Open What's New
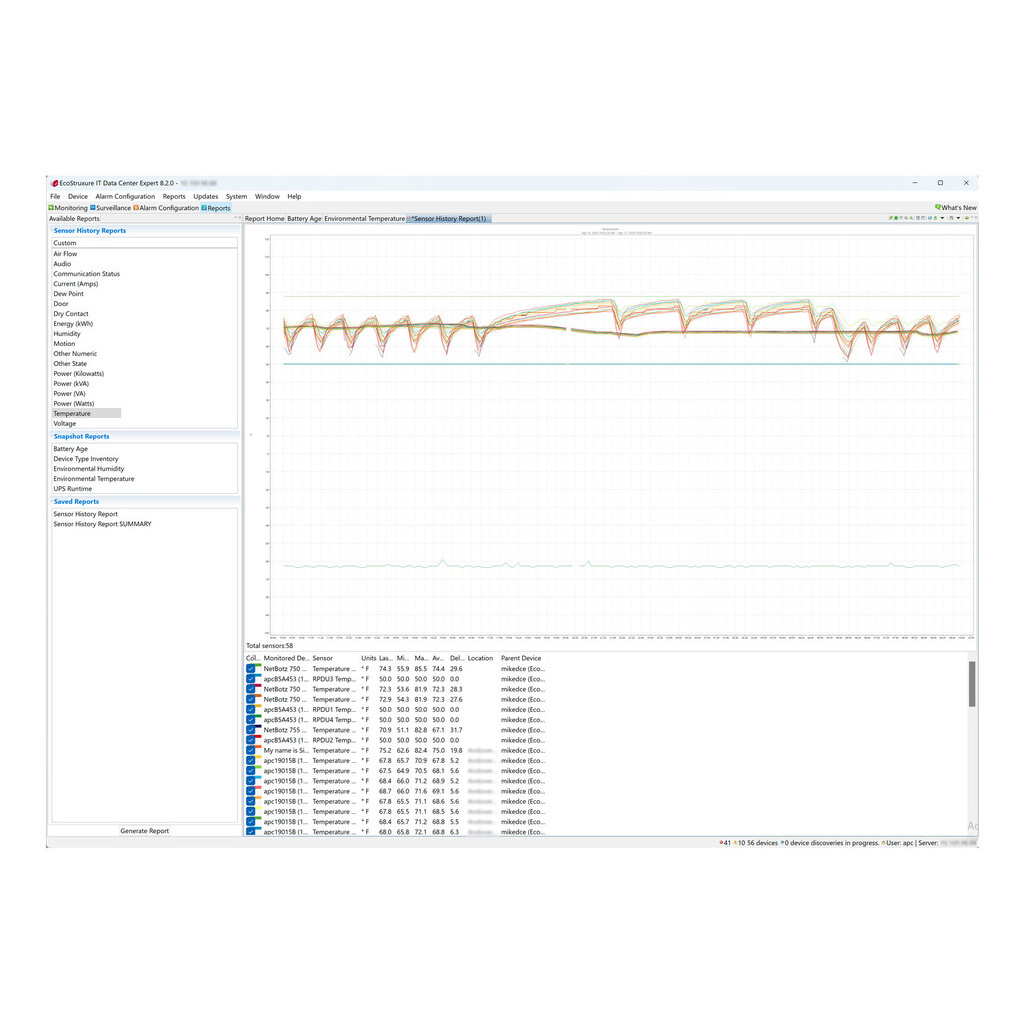The height and width of the screenshot is (1024, 1024). tap(955, 208)
